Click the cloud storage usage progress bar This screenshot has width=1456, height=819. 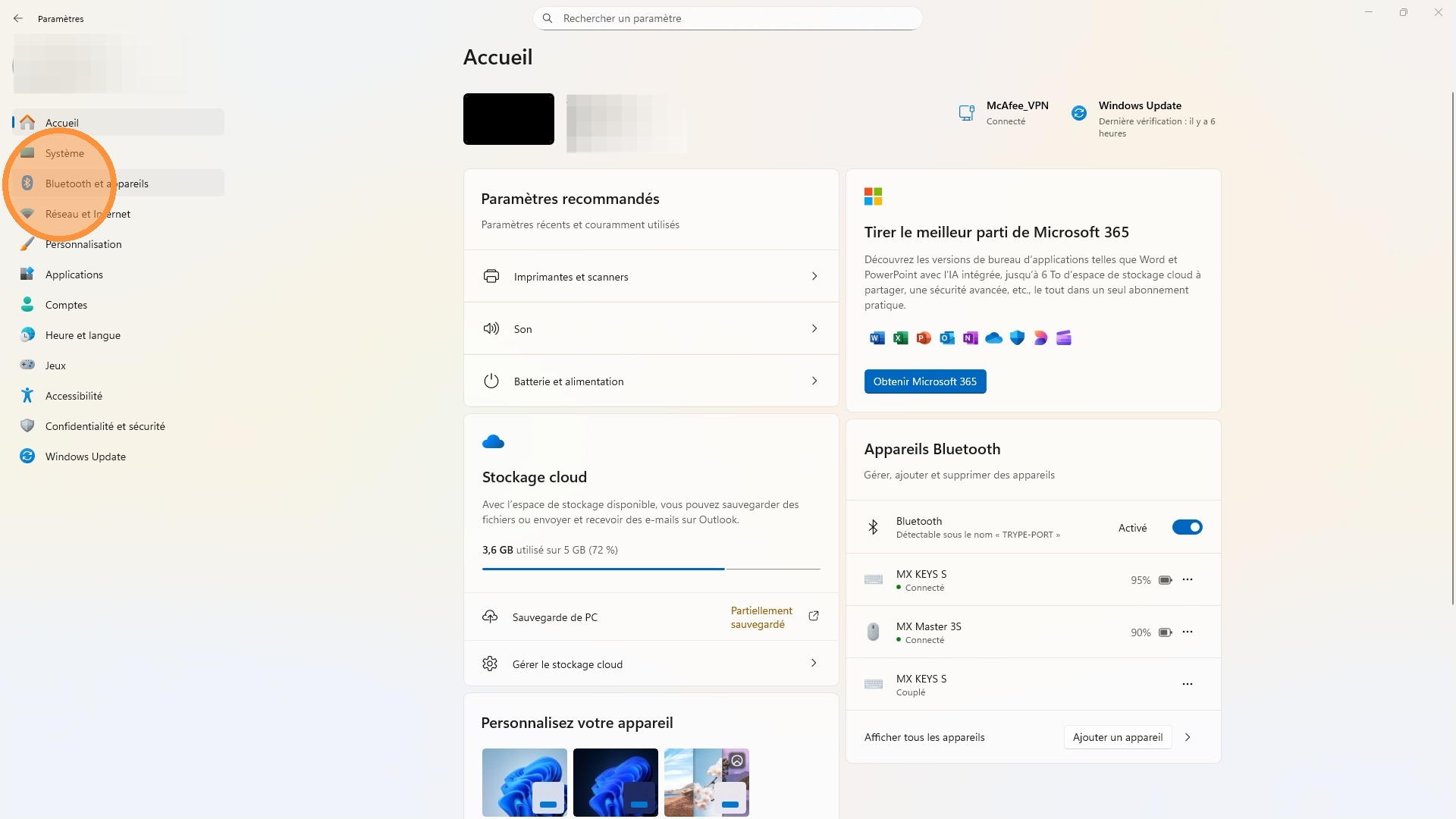(651, 568)
